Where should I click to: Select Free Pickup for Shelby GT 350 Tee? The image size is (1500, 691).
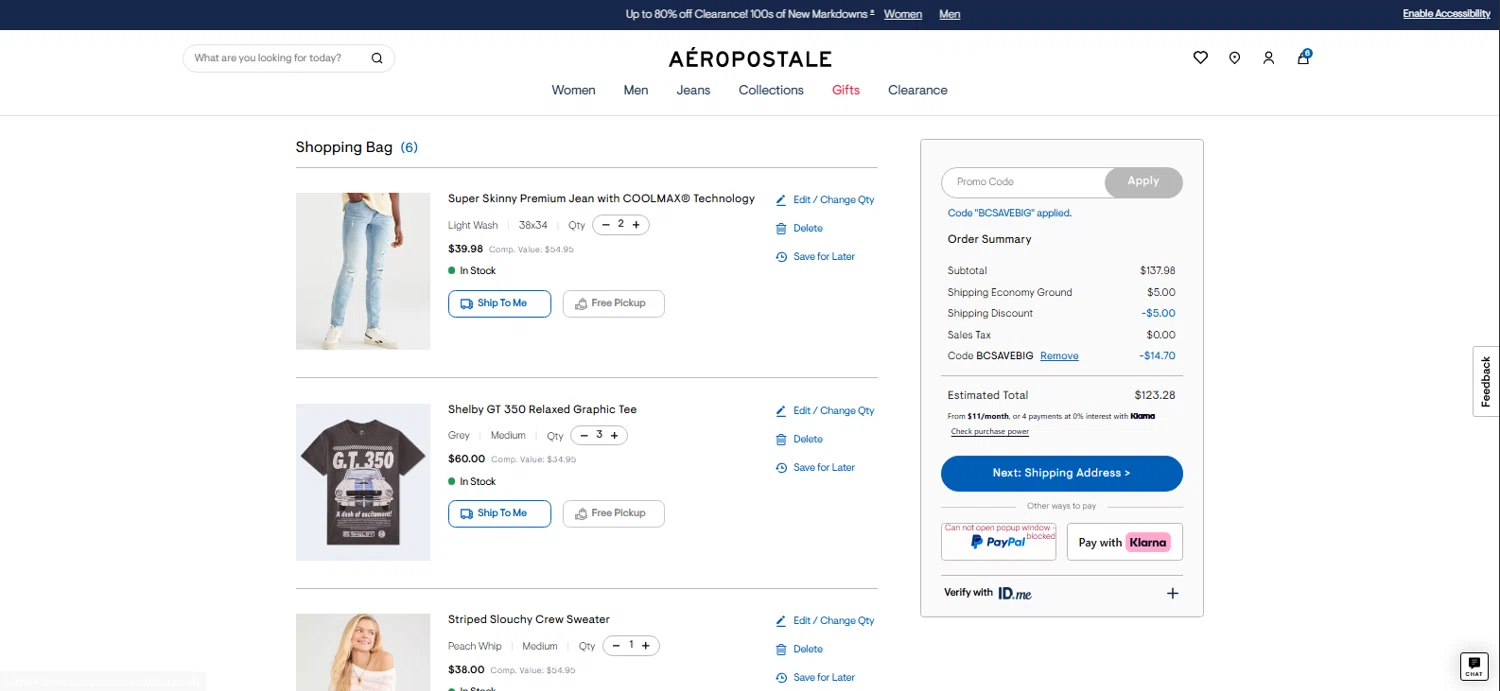(613, 514)
